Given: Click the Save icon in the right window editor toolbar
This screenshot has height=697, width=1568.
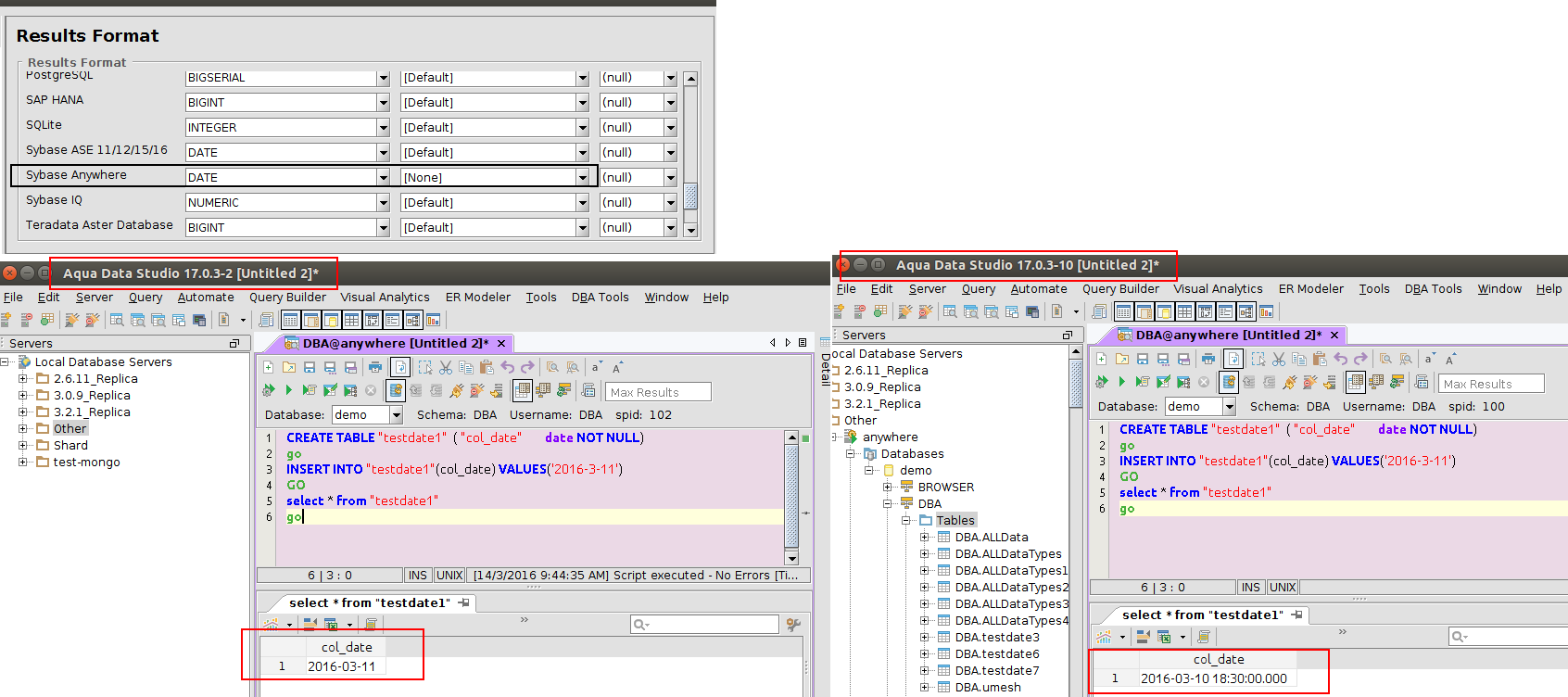Looking at the screenshot, I should (1143, 359).
